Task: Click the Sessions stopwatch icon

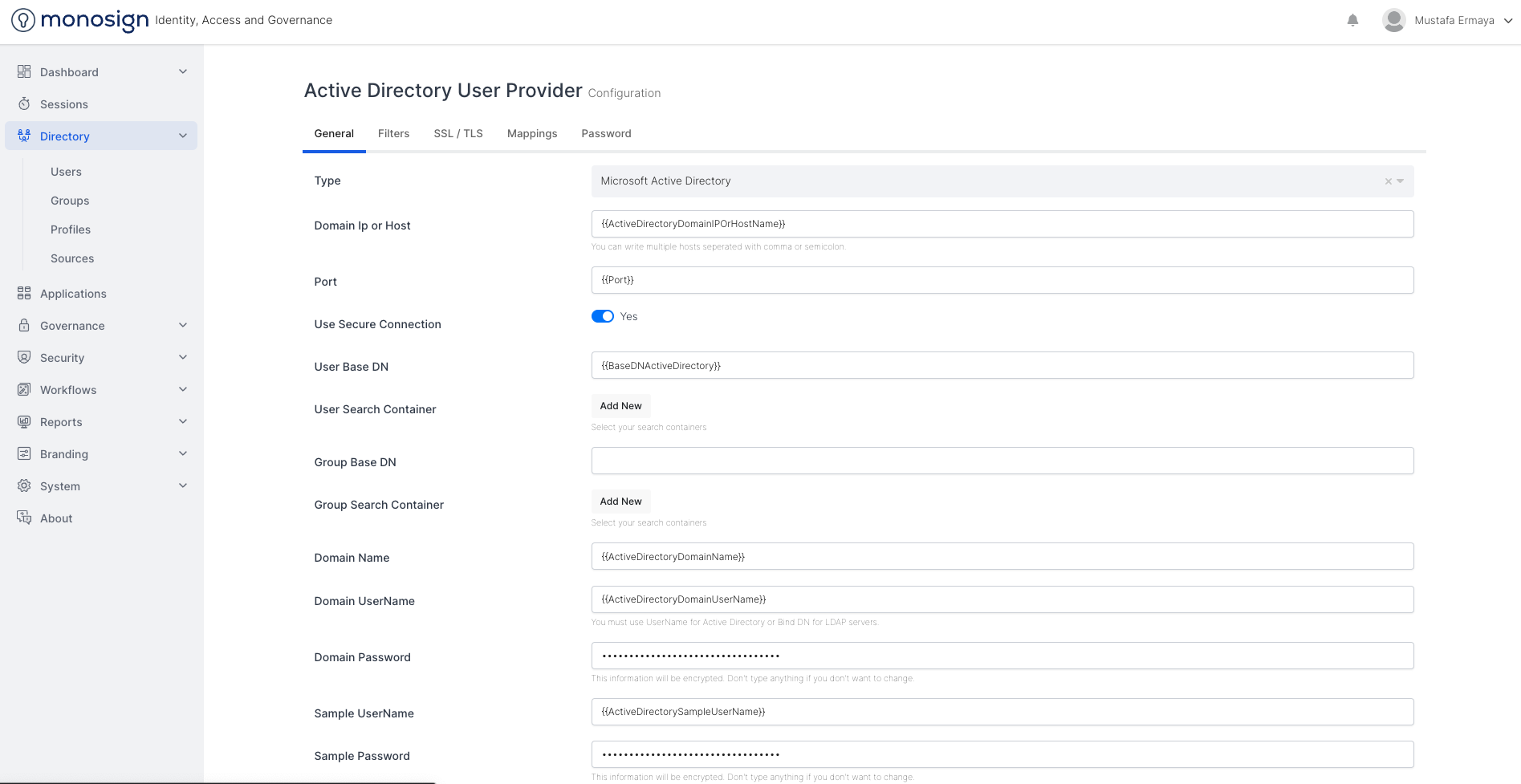Action: tap(24, 104)
